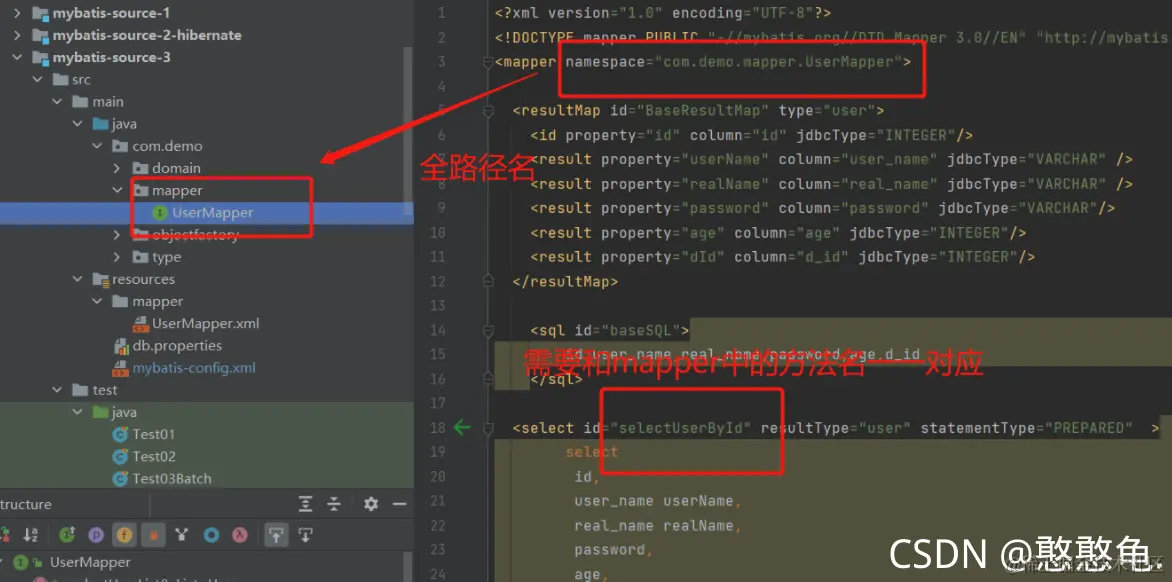Screen dimensions: 1172x582
Task: Click closing resultMap tag on line 12
Action: tap(565, 282)
